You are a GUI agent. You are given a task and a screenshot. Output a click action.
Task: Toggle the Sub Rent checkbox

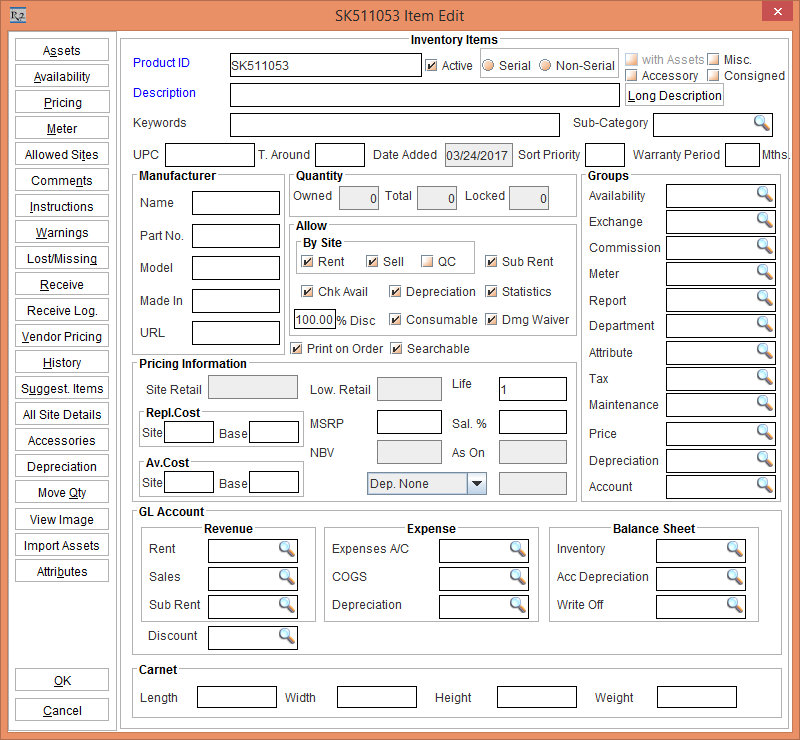[491, 261]
